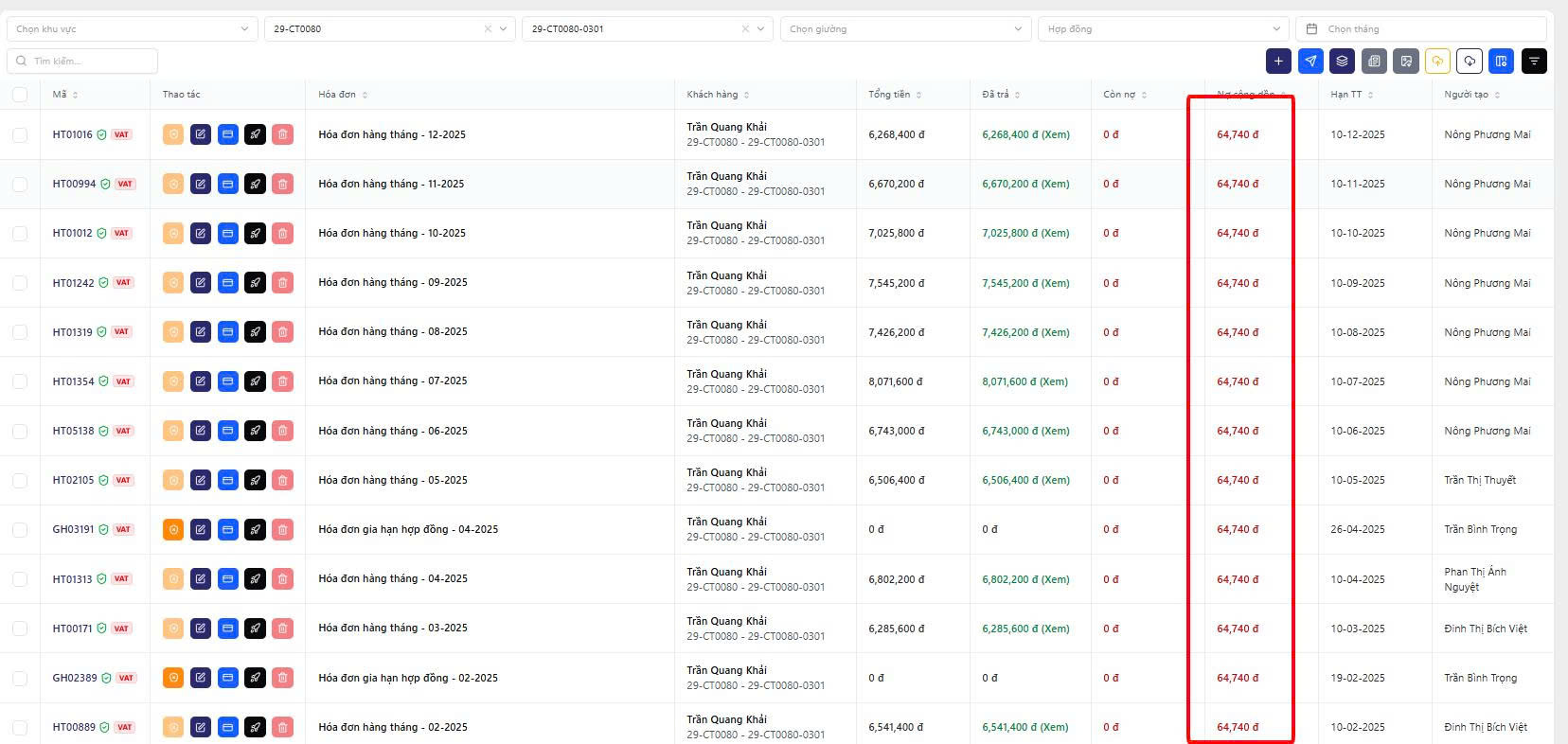This screenshot has height=744, width=1568.
Task: Select checkbox for row GH03191
Action: [x=20, y=530]
